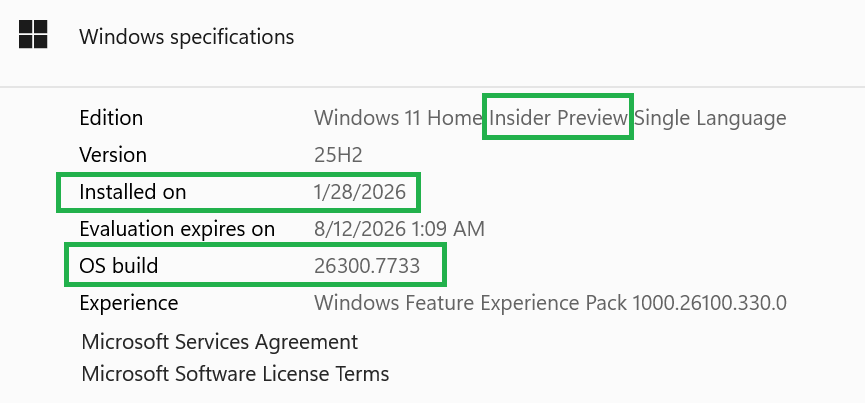The image size is (865, 403).
Task: Click the Windows specifications heading
Action: 187,37
